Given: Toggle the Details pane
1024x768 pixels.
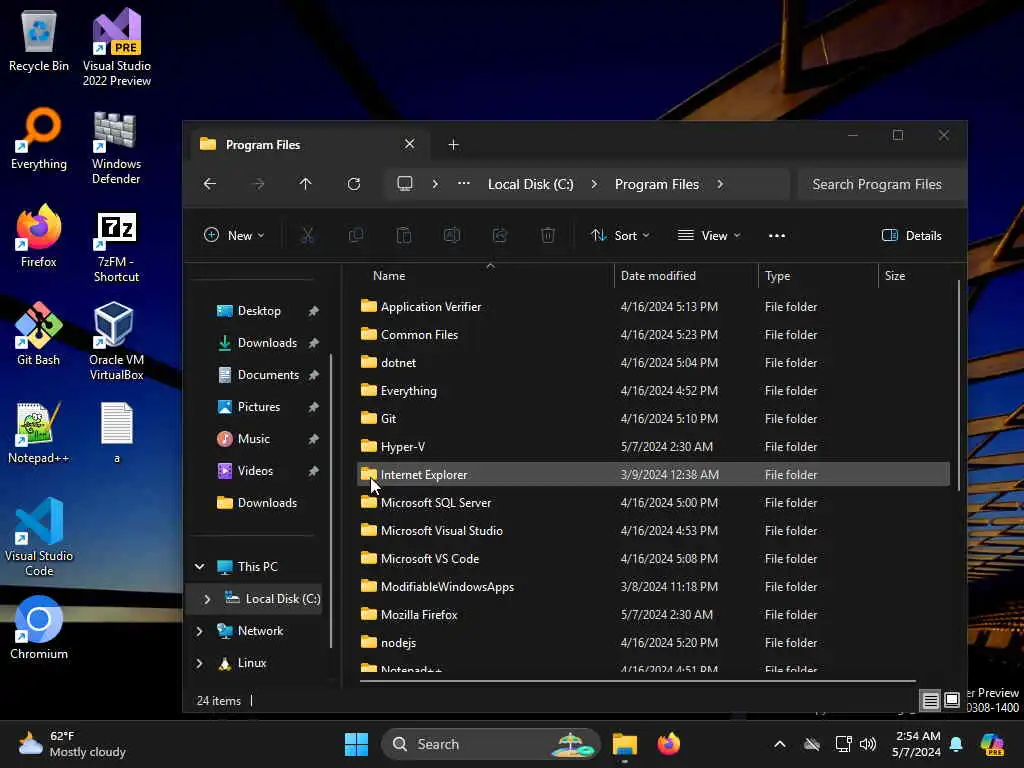Looking at the screenshot, I should 912,236.
